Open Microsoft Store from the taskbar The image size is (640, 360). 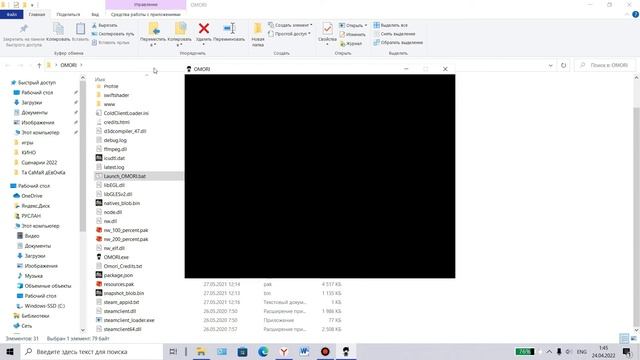tap(242, 351)
